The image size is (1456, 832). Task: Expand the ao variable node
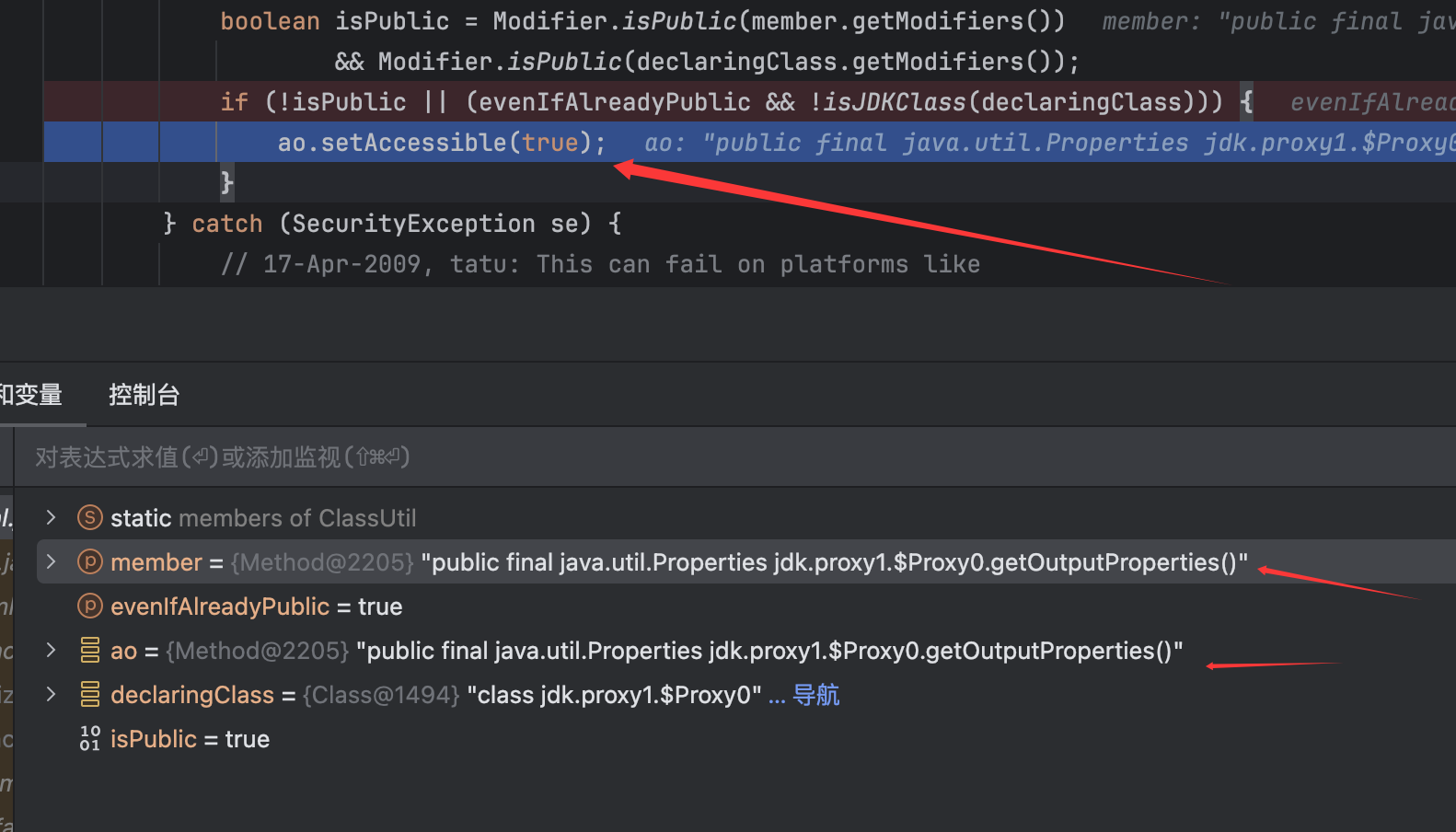(52, 651)
